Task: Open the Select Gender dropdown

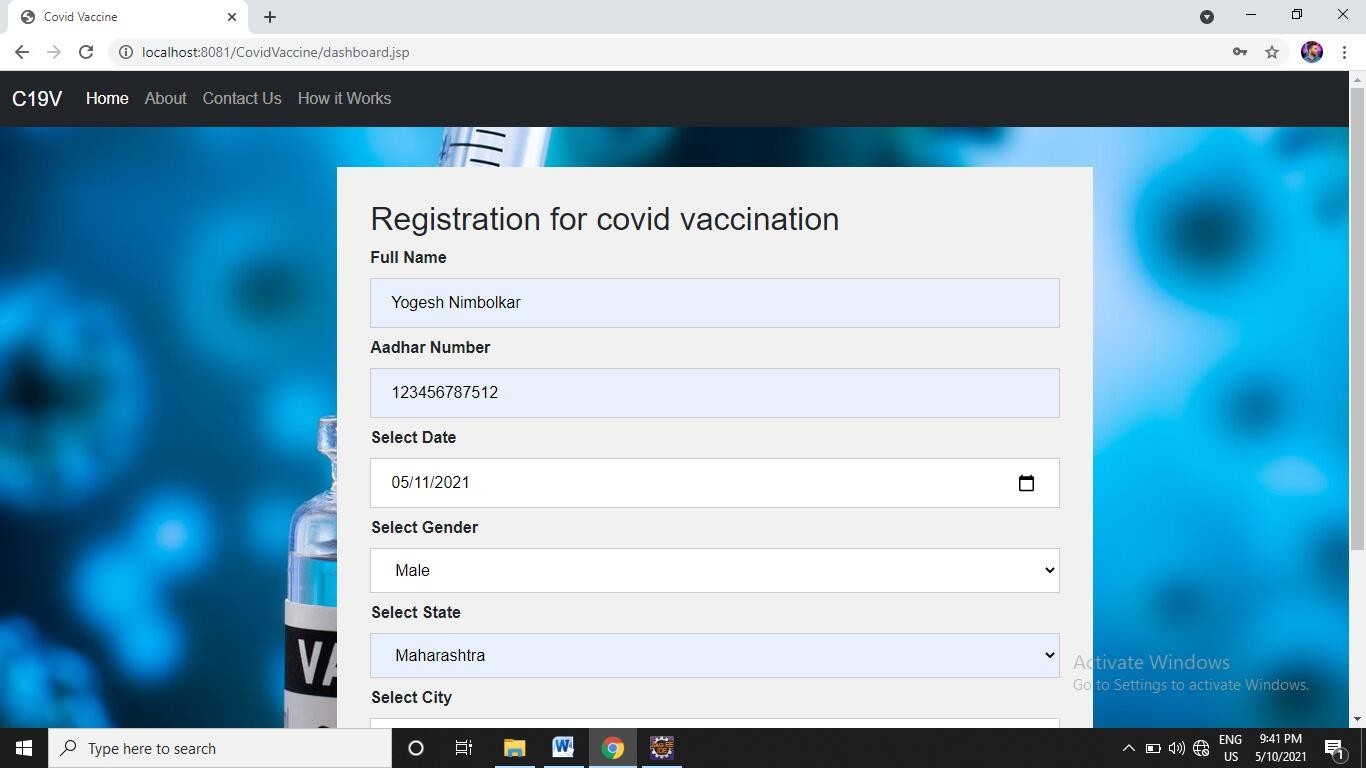Action: pos(714,570)
